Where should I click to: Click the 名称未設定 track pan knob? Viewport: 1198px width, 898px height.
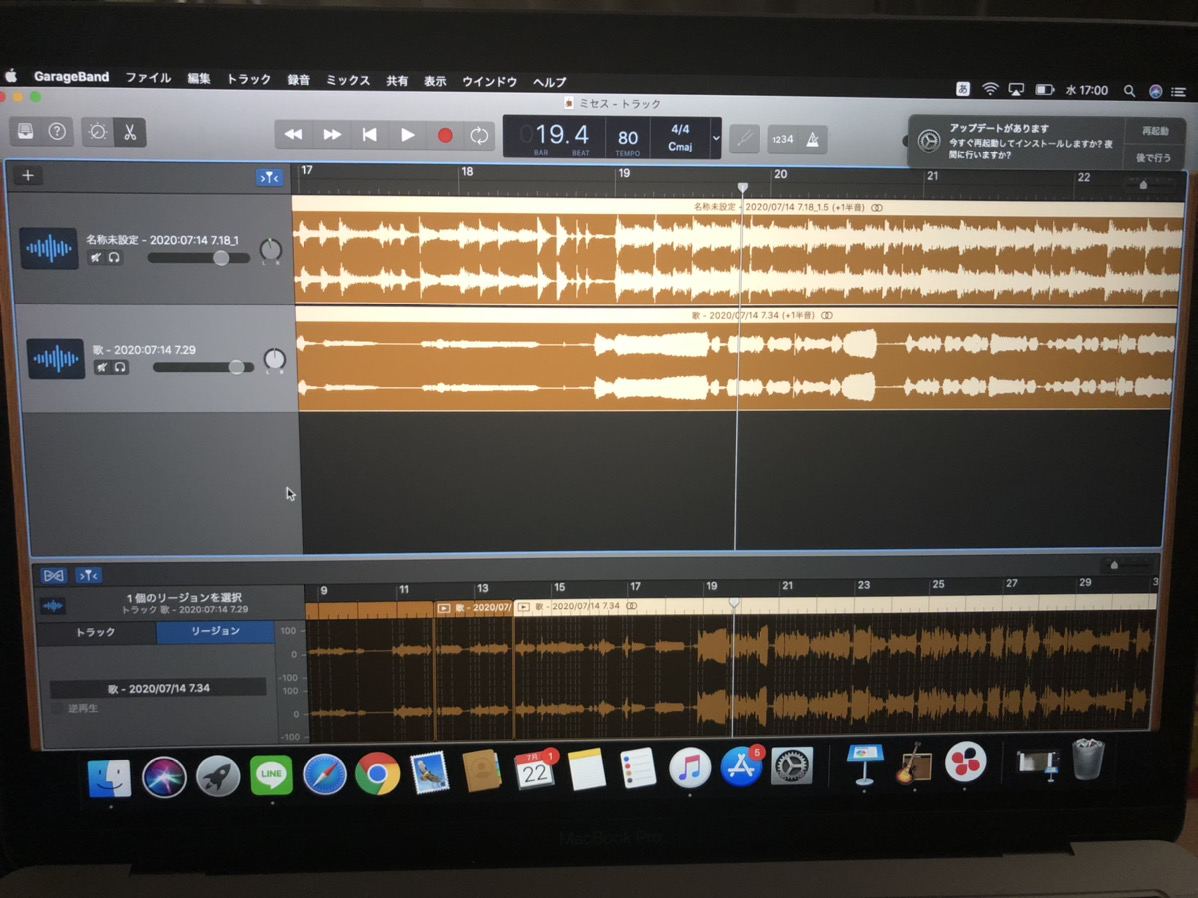[270, 249]
